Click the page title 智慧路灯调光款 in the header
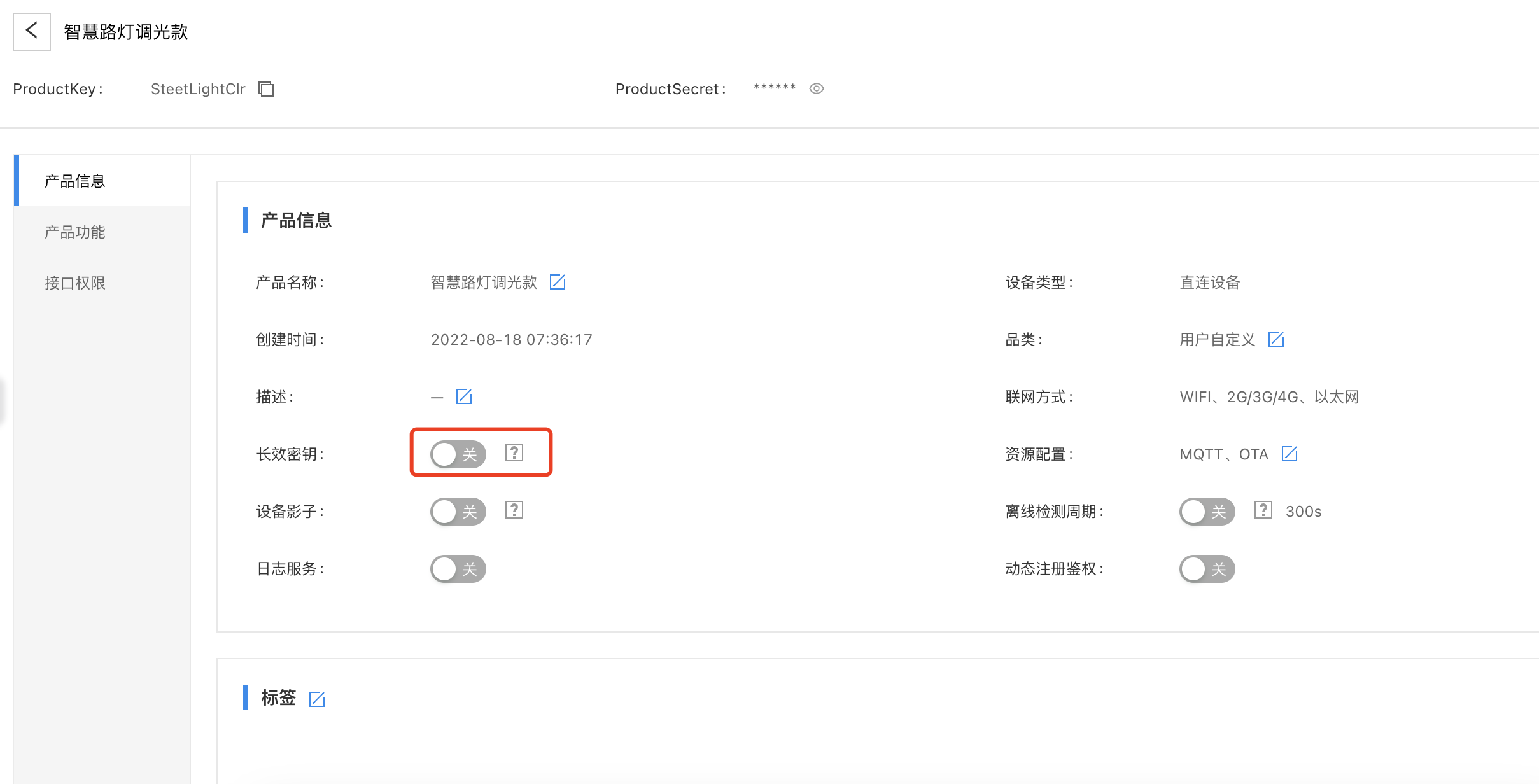This screenshot has width=1539, height=784. coord(126,32)
